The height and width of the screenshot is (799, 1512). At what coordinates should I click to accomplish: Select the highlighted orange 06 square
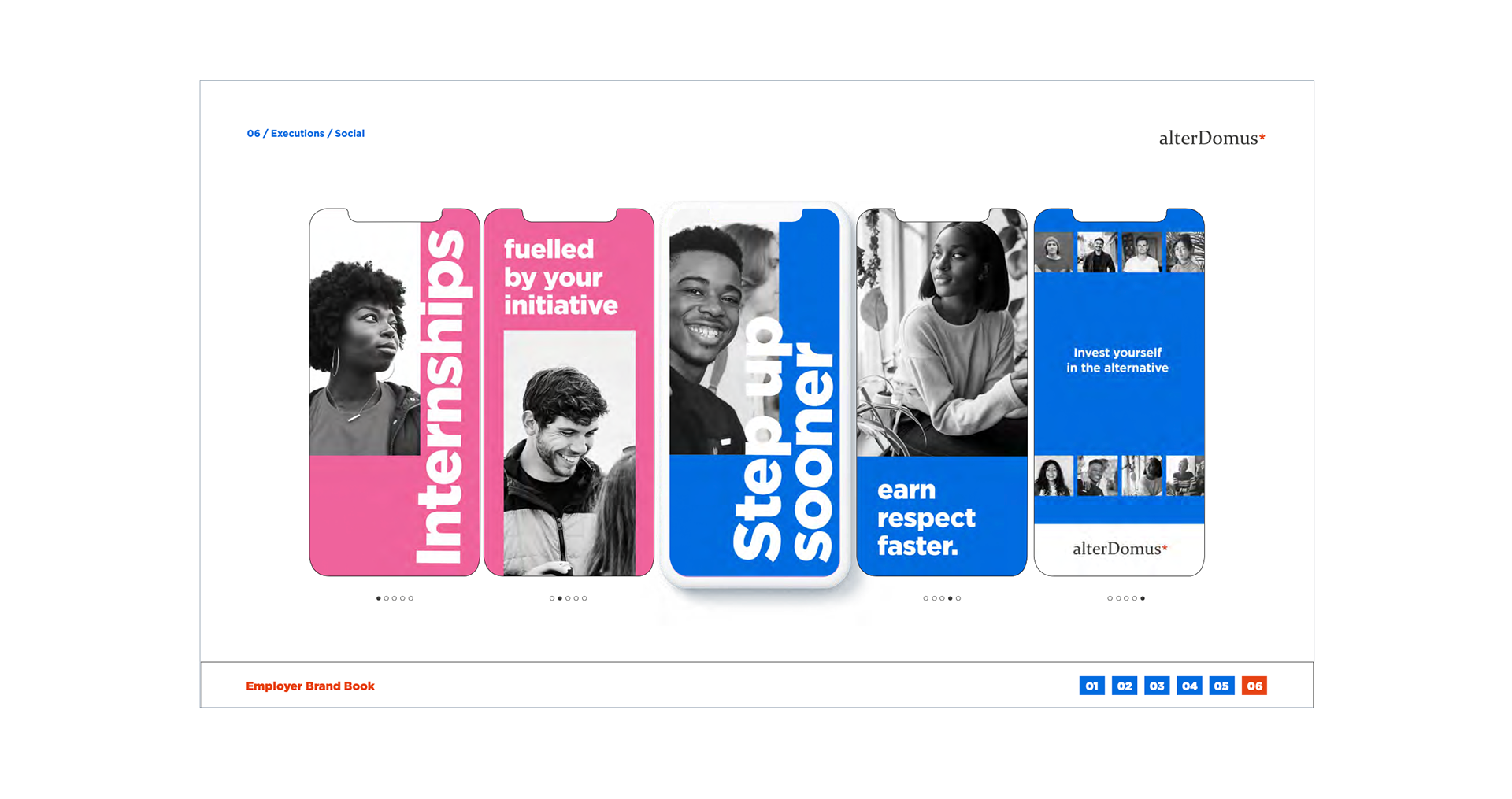[1254, 686]
